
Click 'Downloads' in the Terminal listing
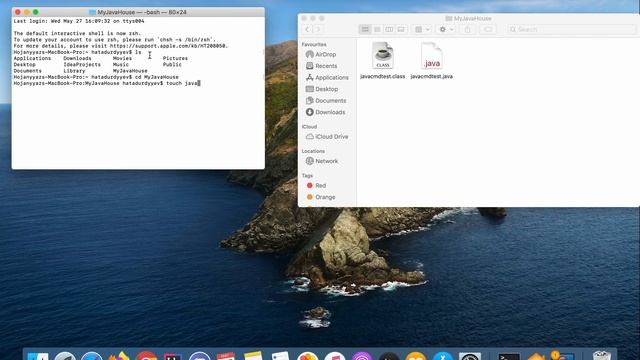coord(77,58)
